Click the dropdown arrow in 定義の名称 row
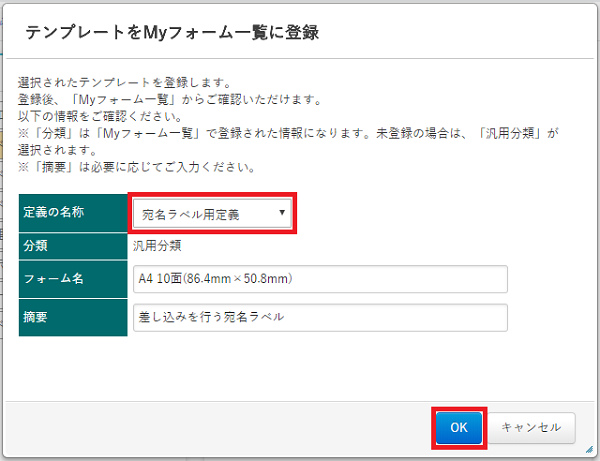Image resolution: width=600 pixels, height=461 pixels. [282, 213]
